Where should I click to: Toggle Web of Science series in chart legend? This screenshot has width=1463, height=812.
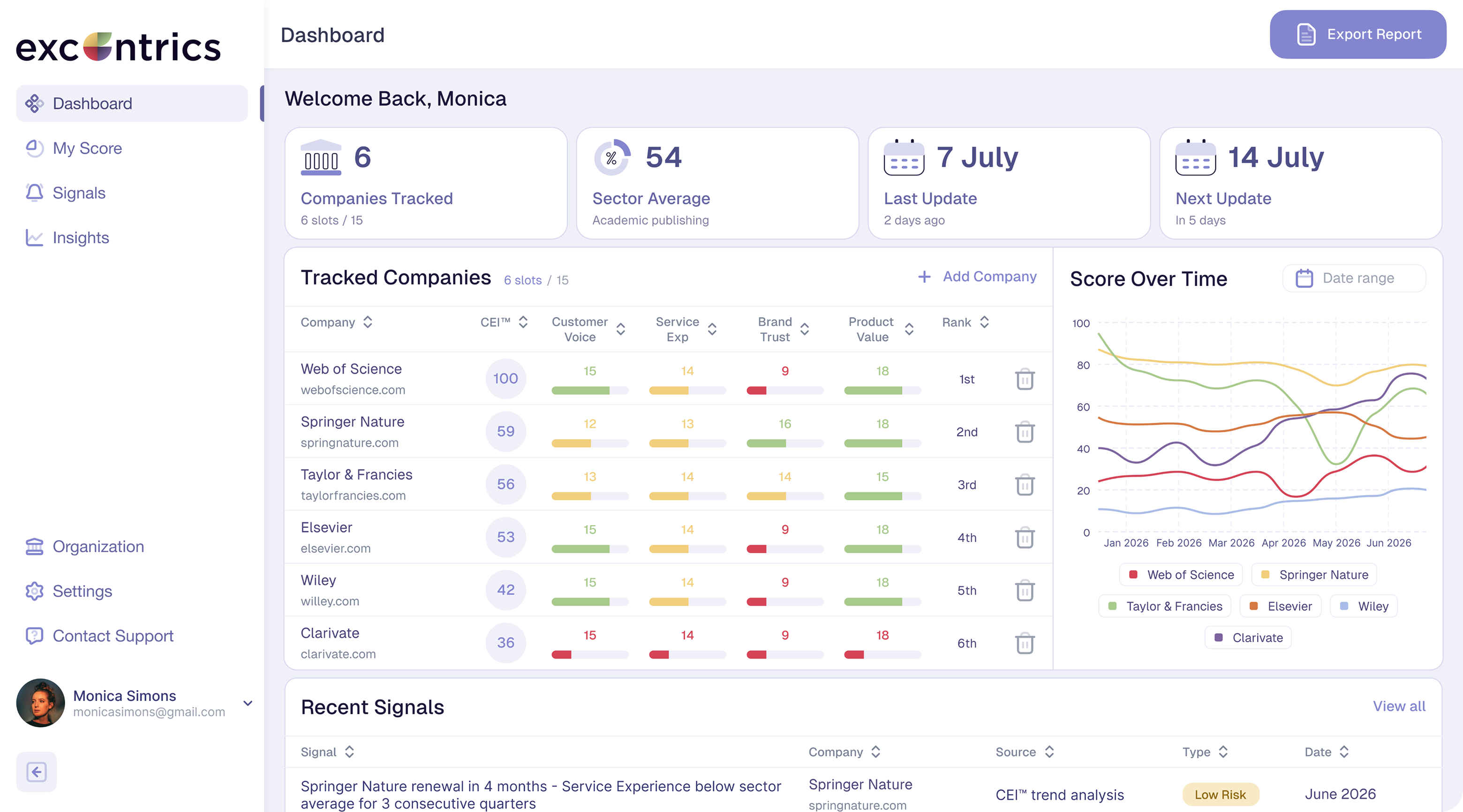1181,575
